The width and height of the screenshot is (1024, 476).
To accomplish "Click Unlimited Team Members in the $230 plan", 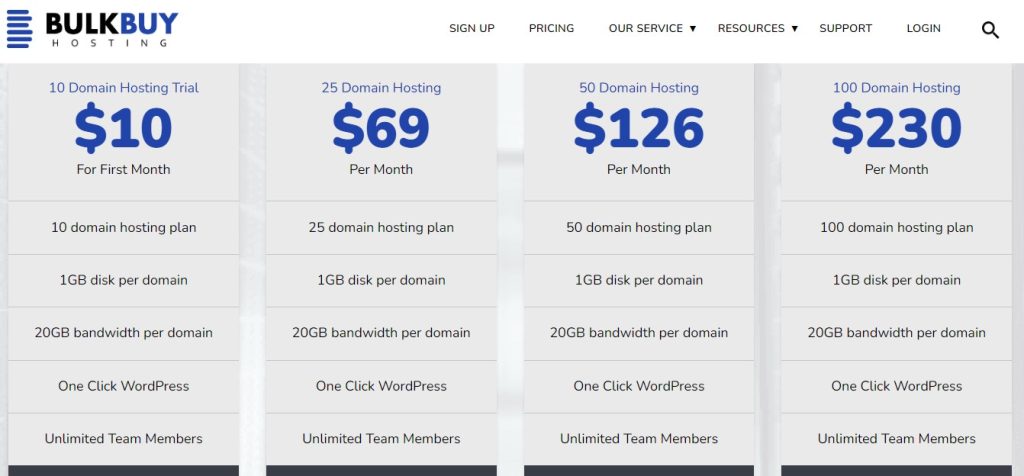I will (x=896, y=439).
